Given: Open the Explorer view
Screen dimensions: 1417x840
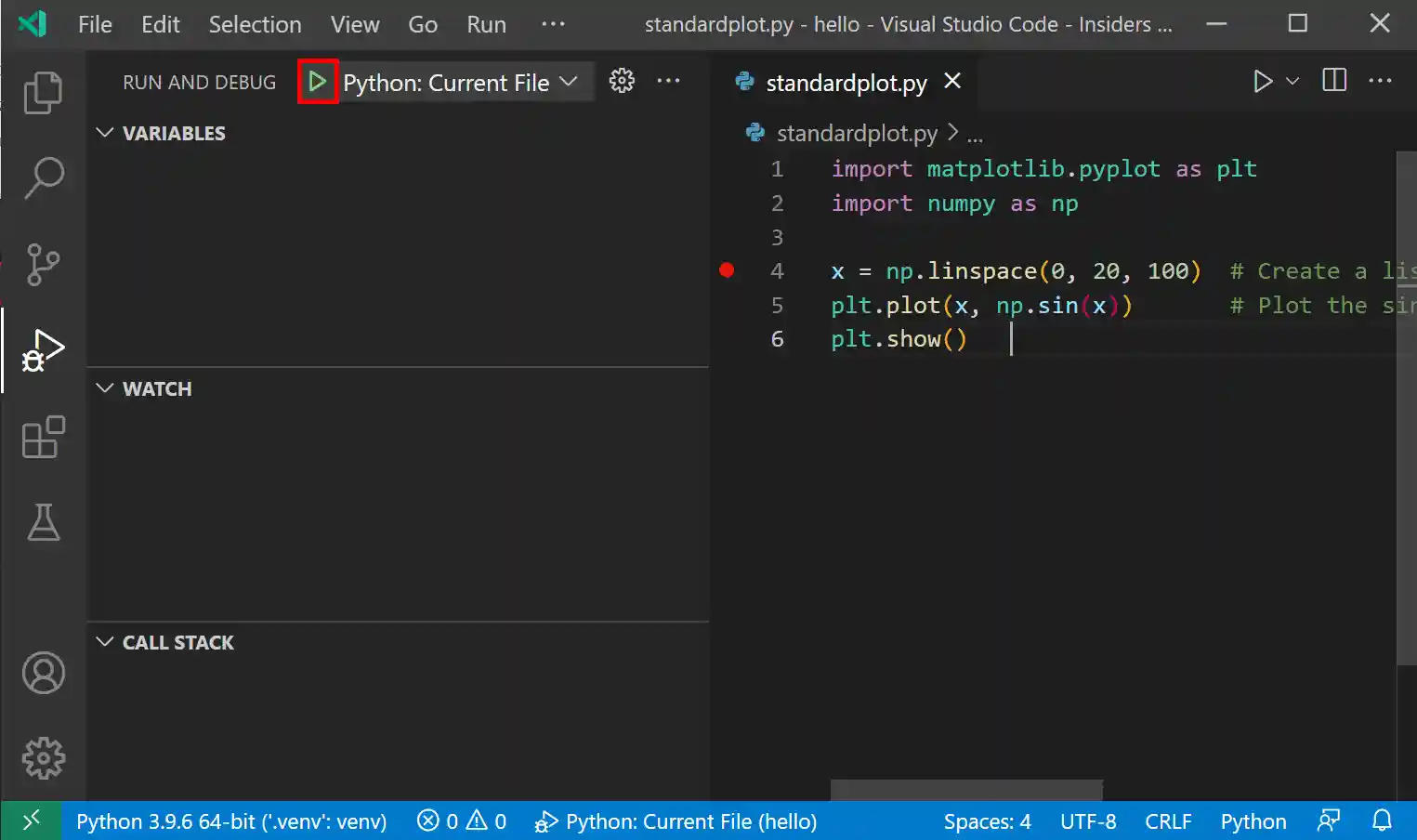Looking at the screenshot, I should [43, 92].
